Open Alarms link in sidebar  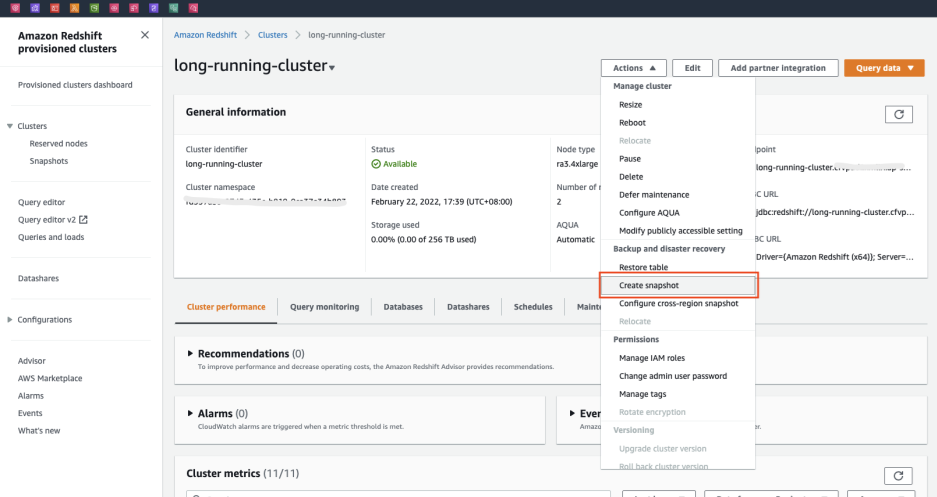click(30, 395)
